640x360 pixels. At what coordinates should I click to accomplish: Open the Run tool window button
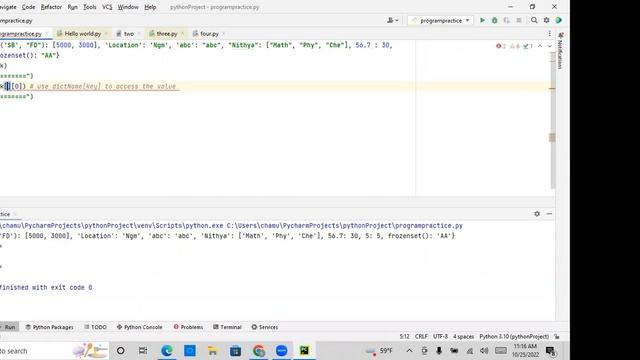point(8,327)
